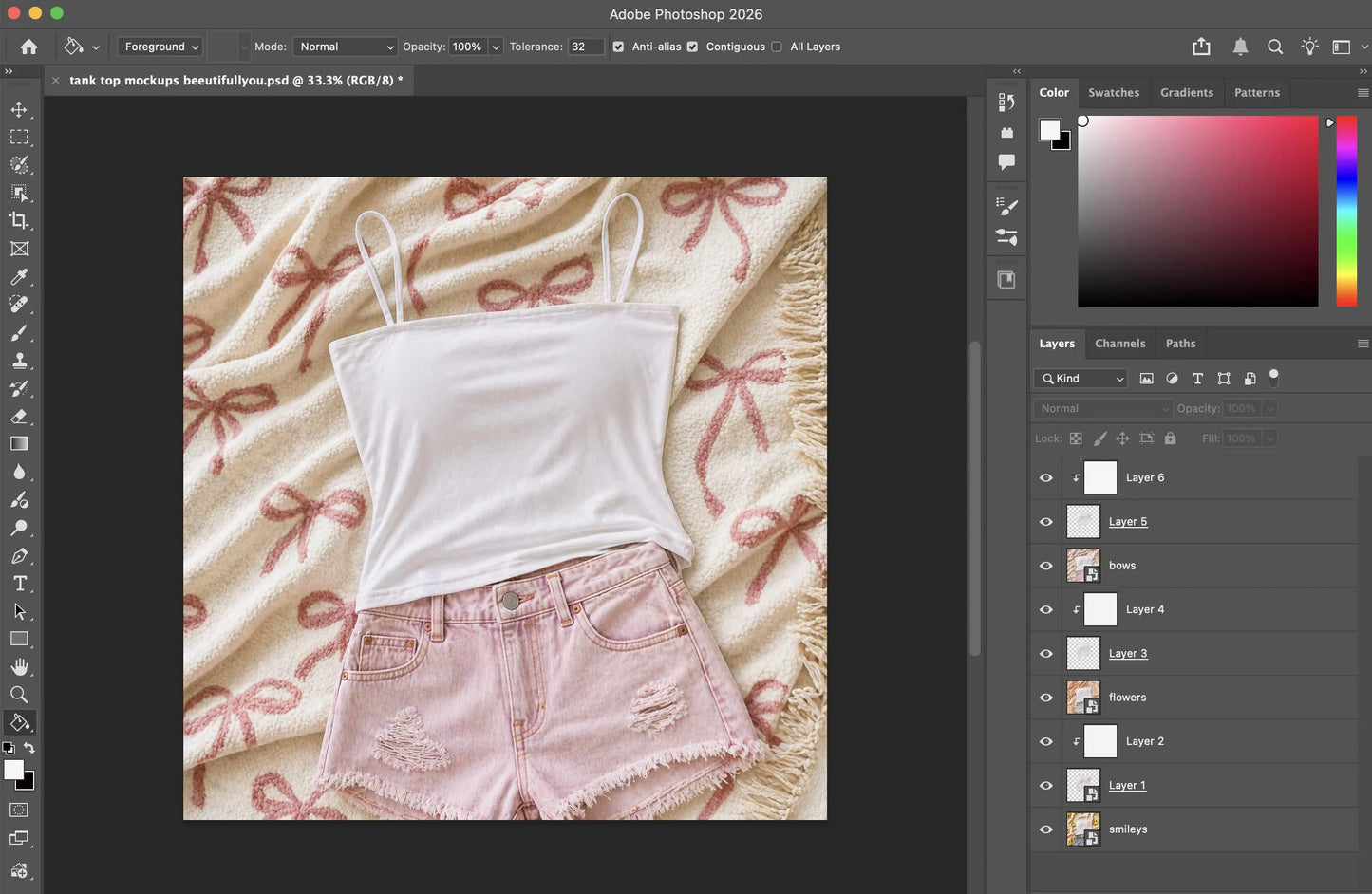Screen dimensions: 1372x894
Task: Select the Clone Stamp tool
Action: point(19,360)
